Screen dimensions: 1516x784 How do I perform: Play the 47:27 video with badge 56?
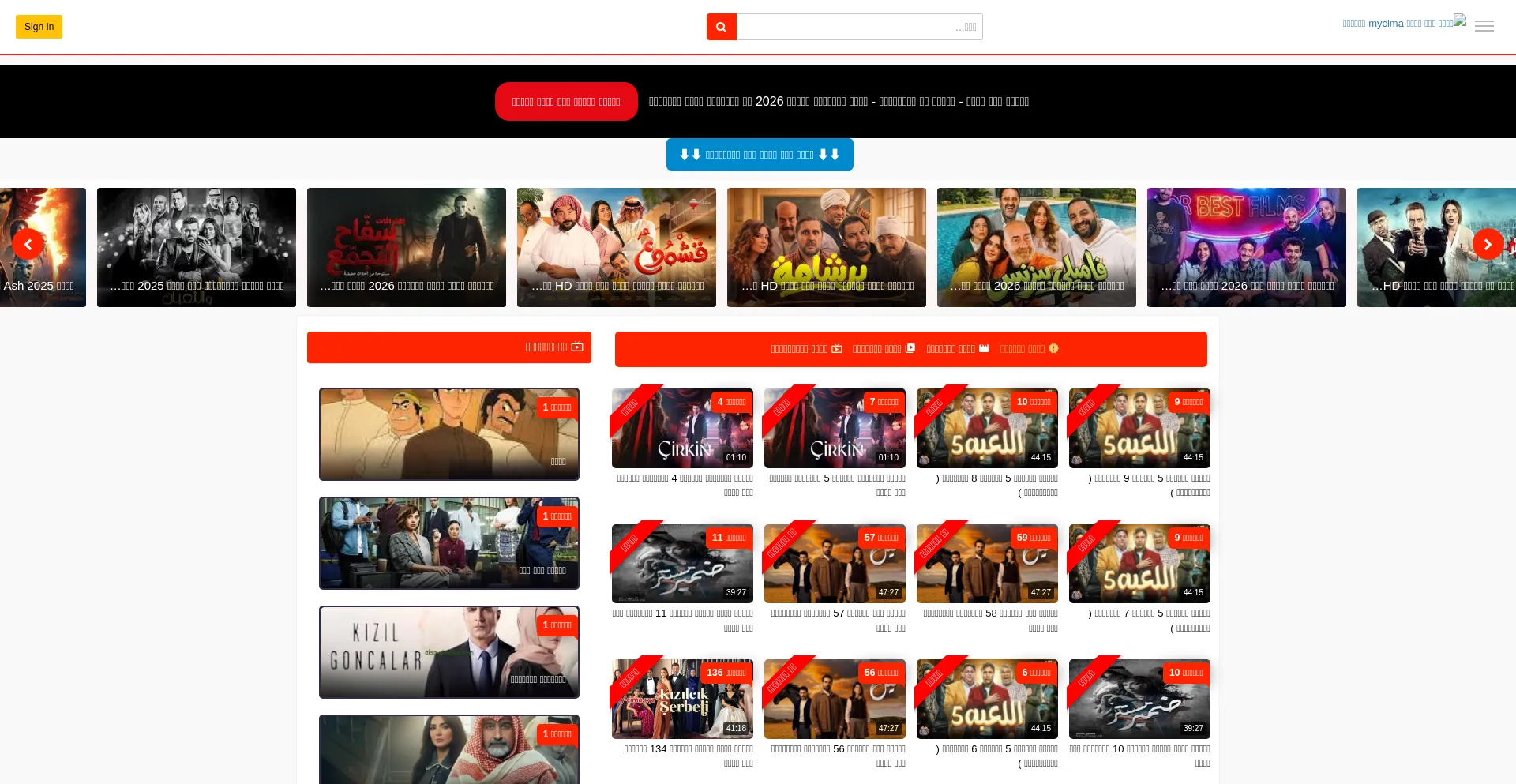coord(835,699)
